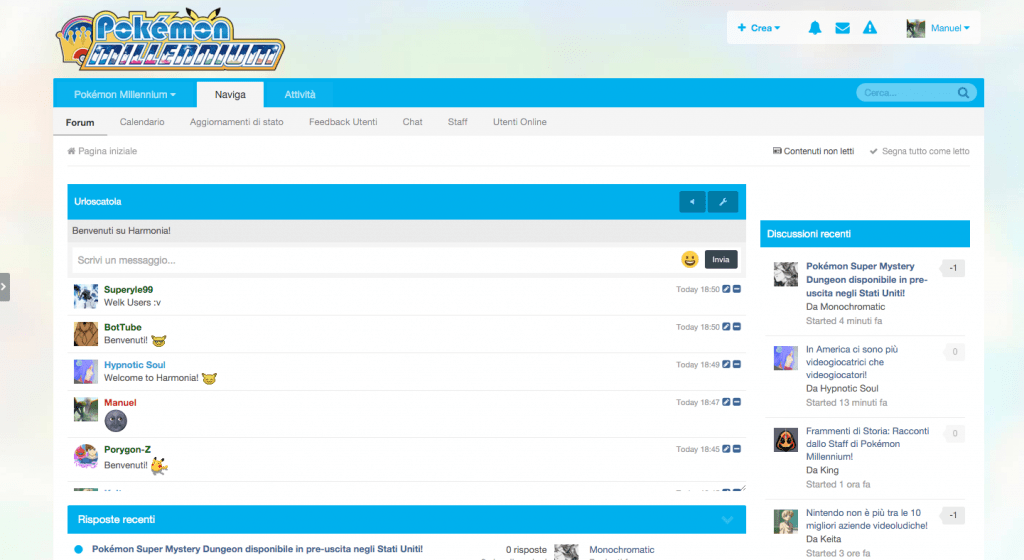Click the '0 risposte' count text
Image resolution: width=1024 pixels, height=560 pixels.
526,550
